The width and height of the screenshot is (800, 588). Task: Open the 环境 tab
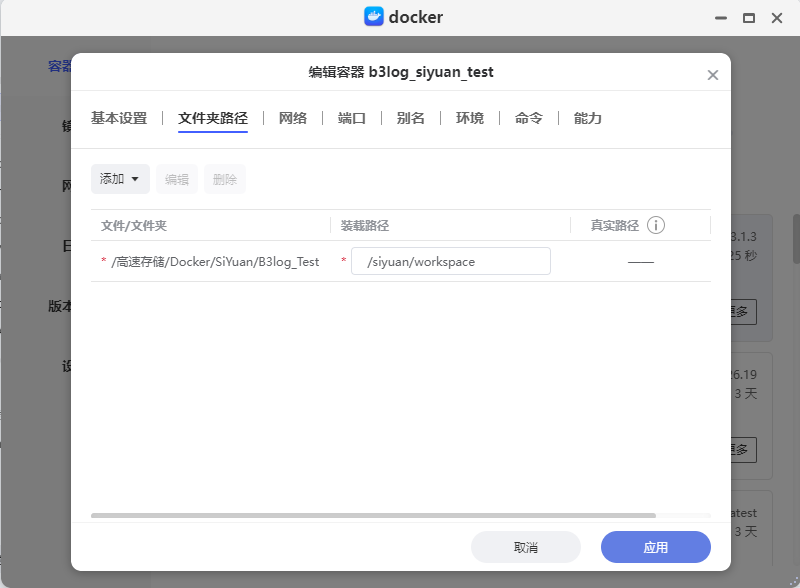click(470, 118)
